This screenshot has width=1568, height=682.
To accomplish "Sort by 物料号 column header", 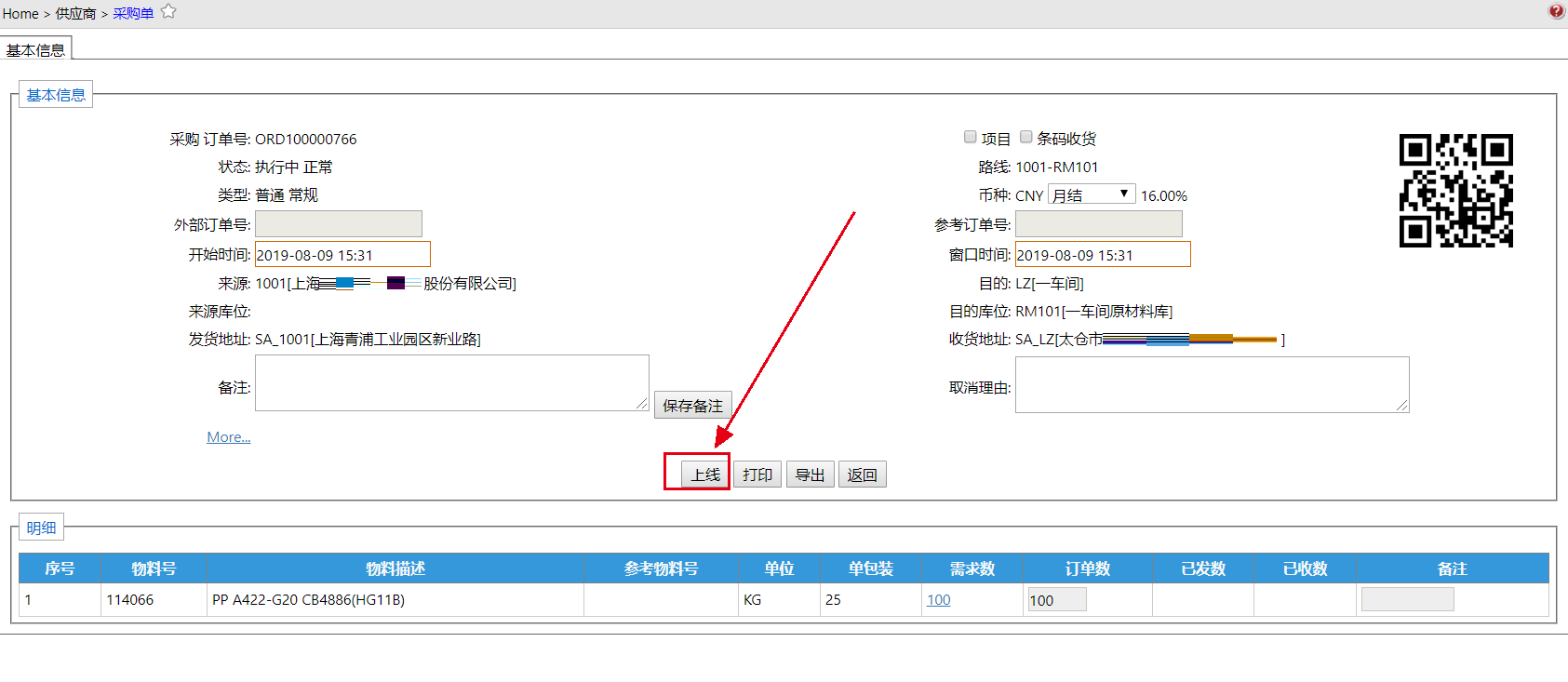I will coord(154,568).
